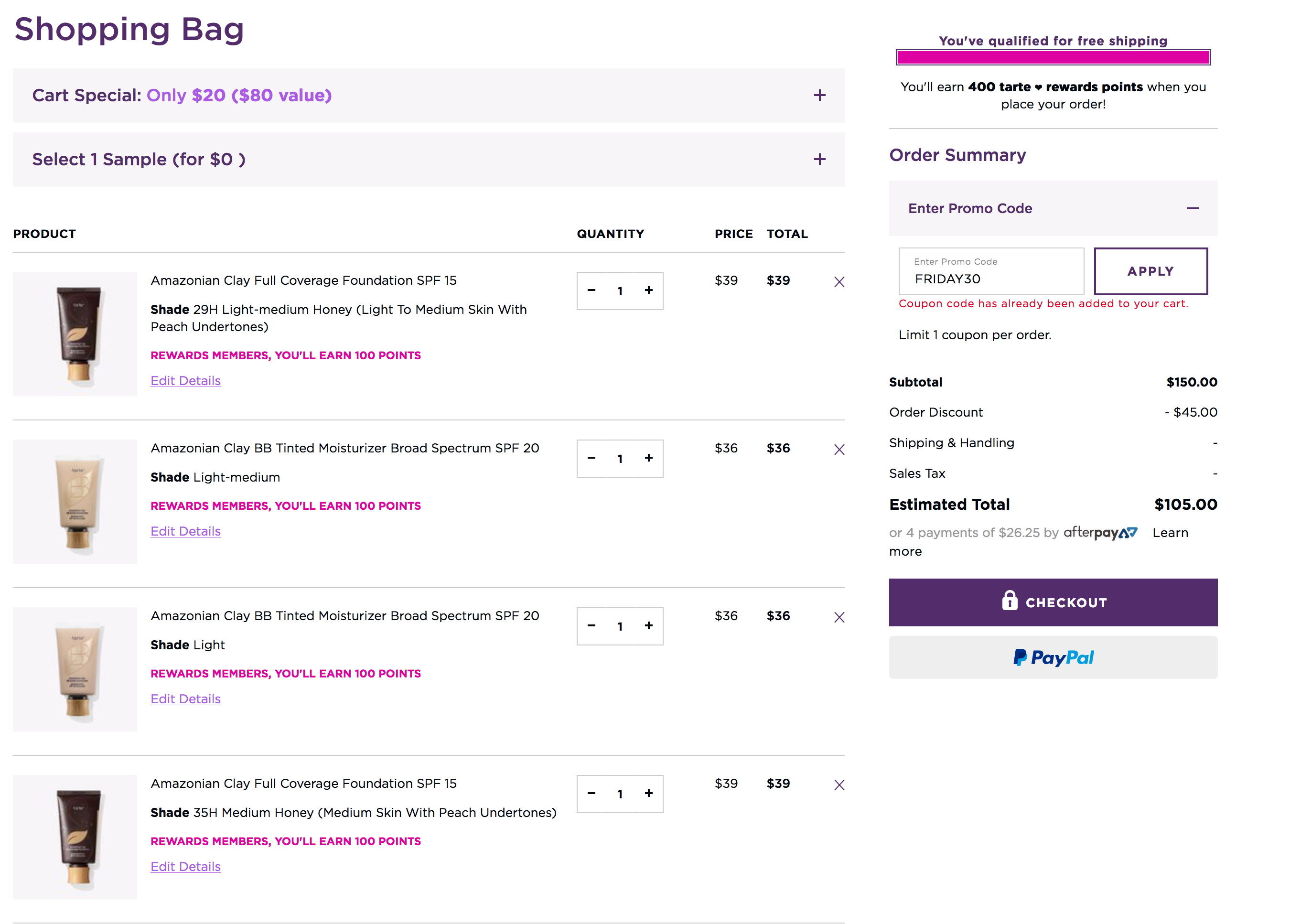Proceed with the purple CHECKOUT button
Viewport: 1290px width, 924px height.
point(1053,603)
